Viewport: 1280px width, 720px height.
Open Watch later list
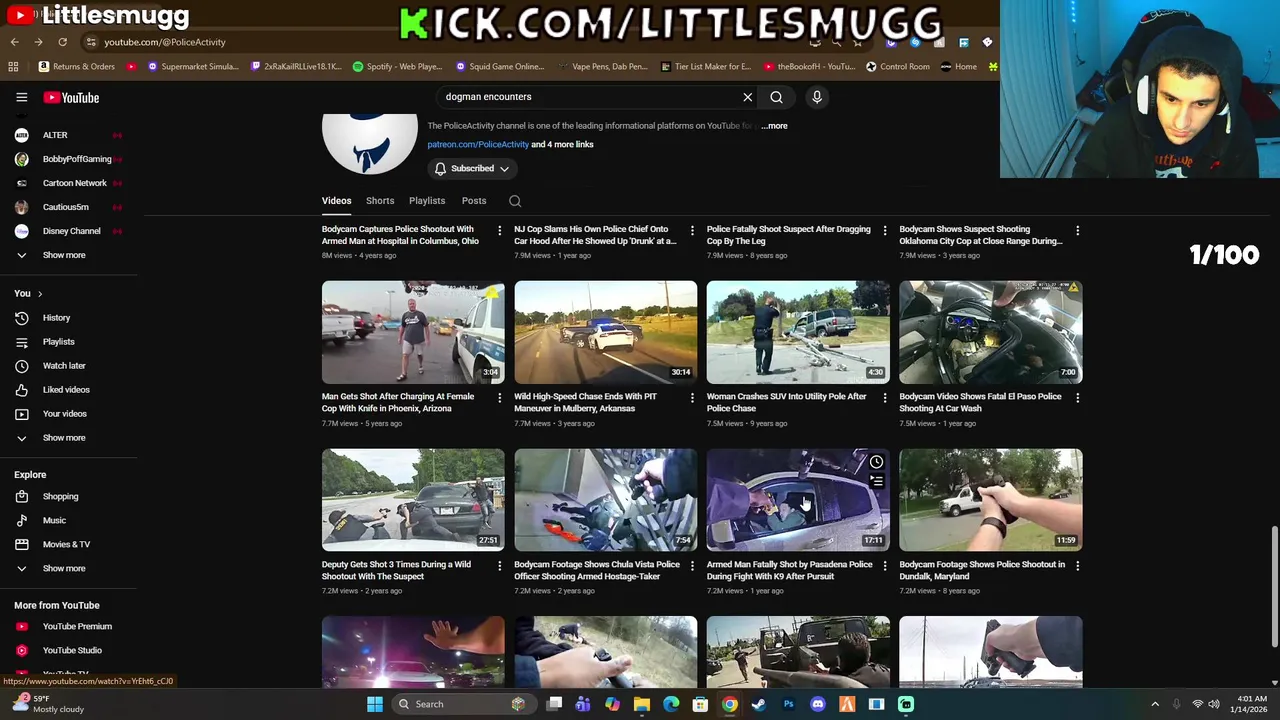(64, 365)
